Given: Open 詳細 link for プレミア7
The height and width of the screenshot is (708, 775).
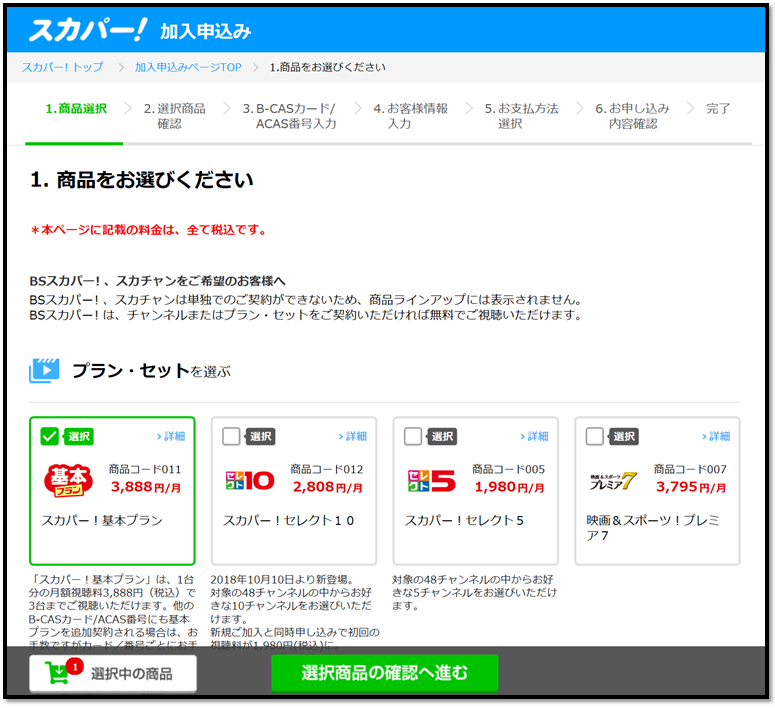Looking at the screenshot, I should point(716,436).
